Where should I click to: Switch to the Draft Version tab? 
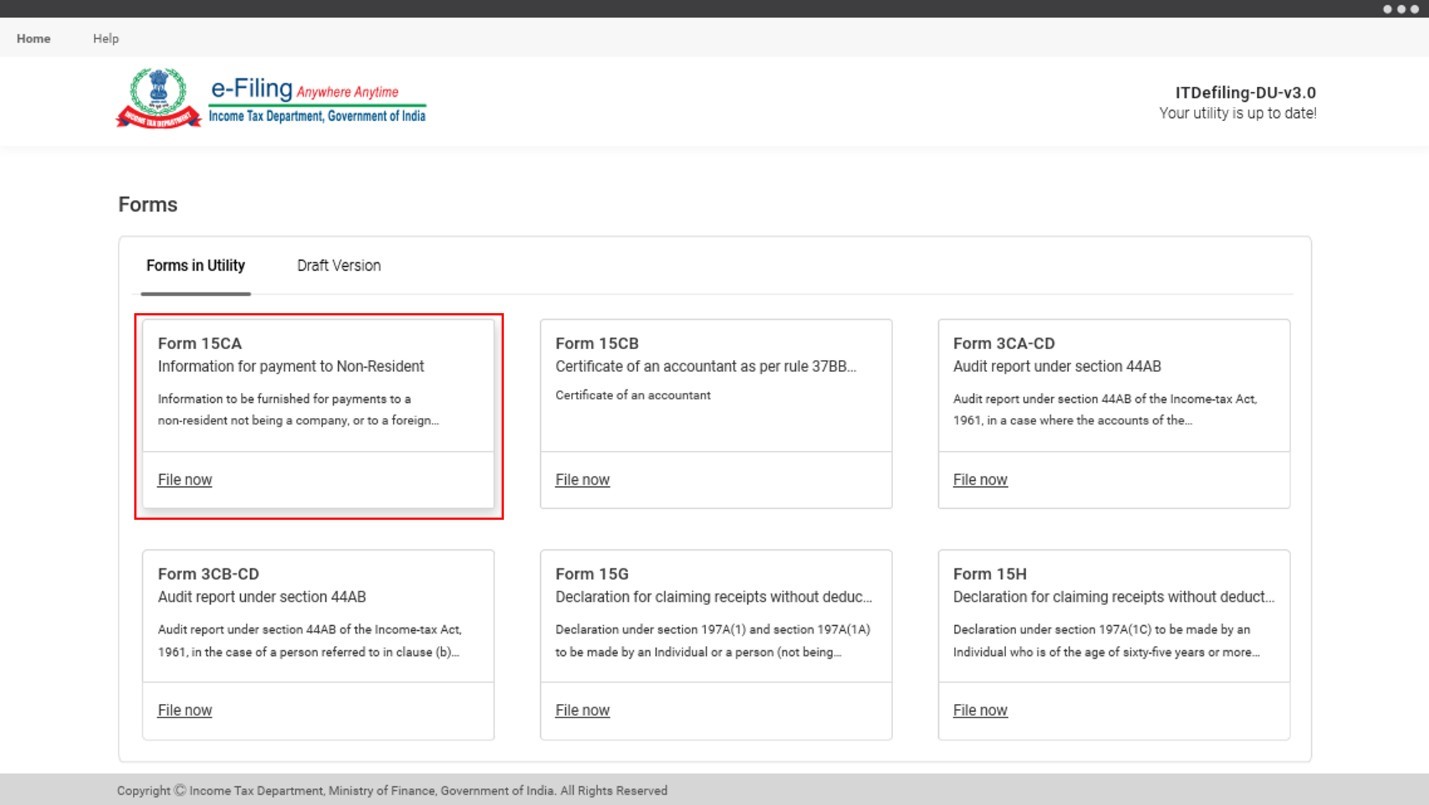click(339, 266)
